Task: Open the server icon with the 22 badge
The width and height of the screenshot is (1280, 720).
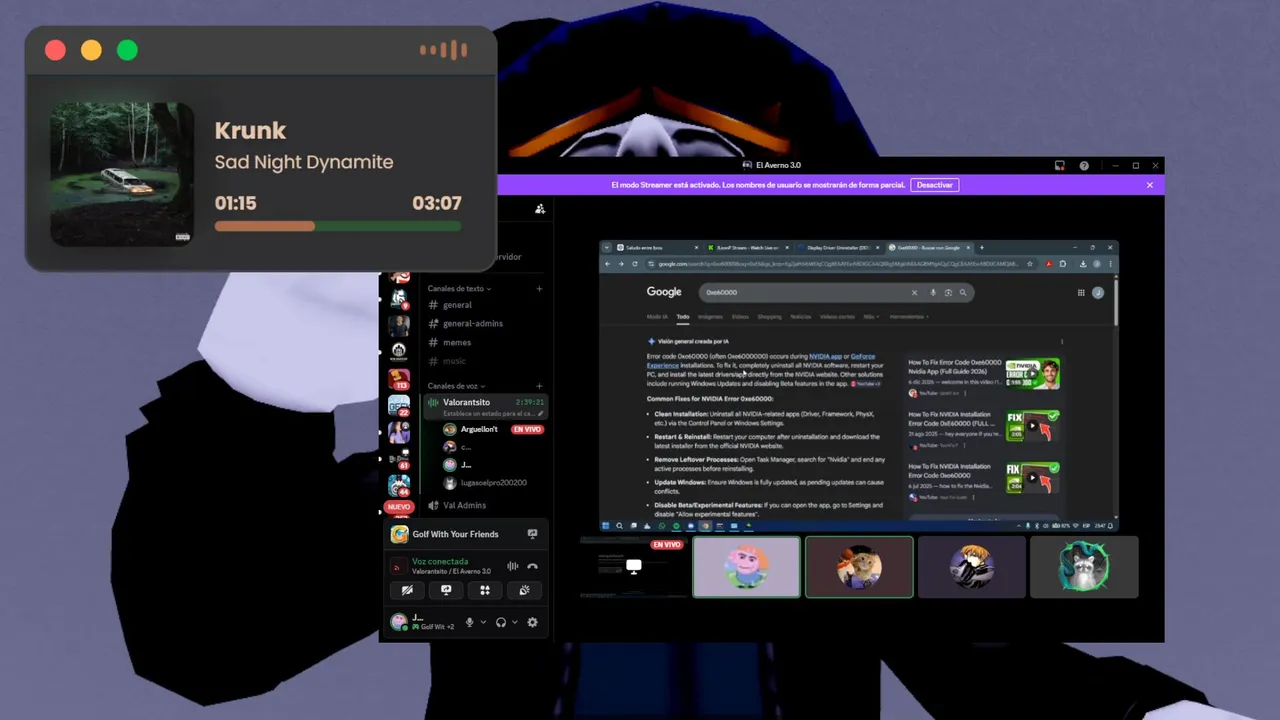Action: coord(399,406)
